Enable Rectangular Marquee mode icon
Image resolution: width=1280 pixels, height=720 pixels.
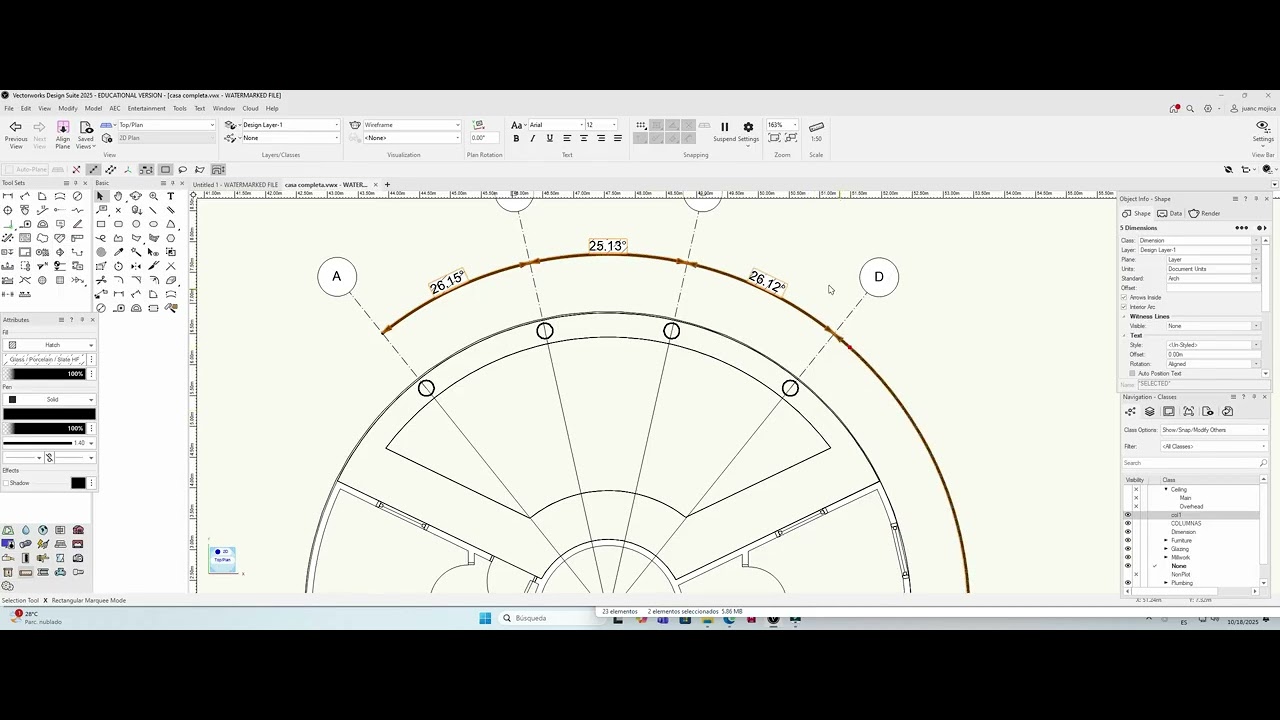click(165, 169)
